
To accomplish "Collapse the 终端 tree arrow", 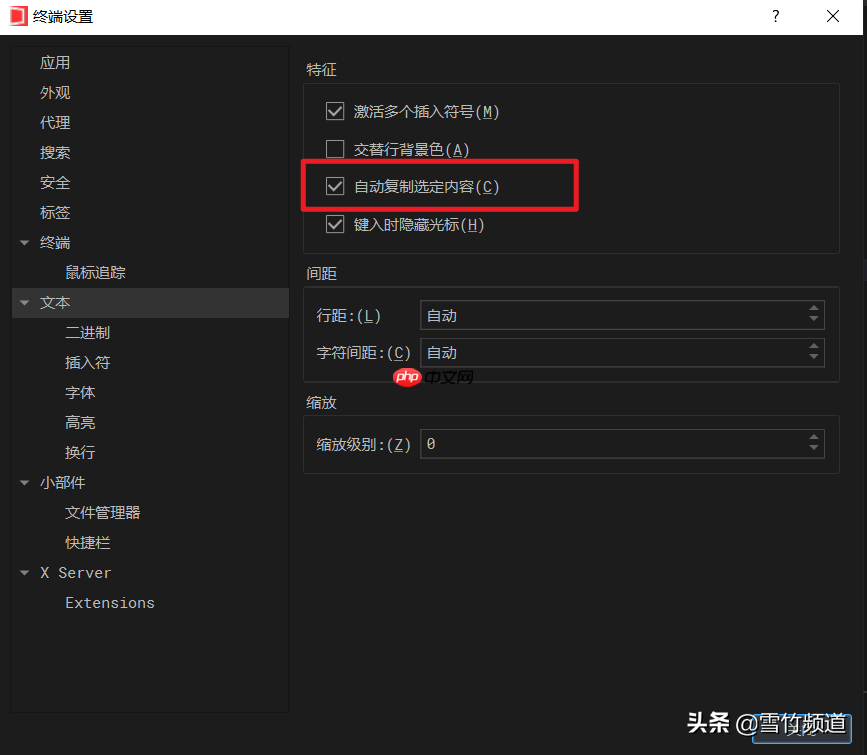I will (24, 242).
